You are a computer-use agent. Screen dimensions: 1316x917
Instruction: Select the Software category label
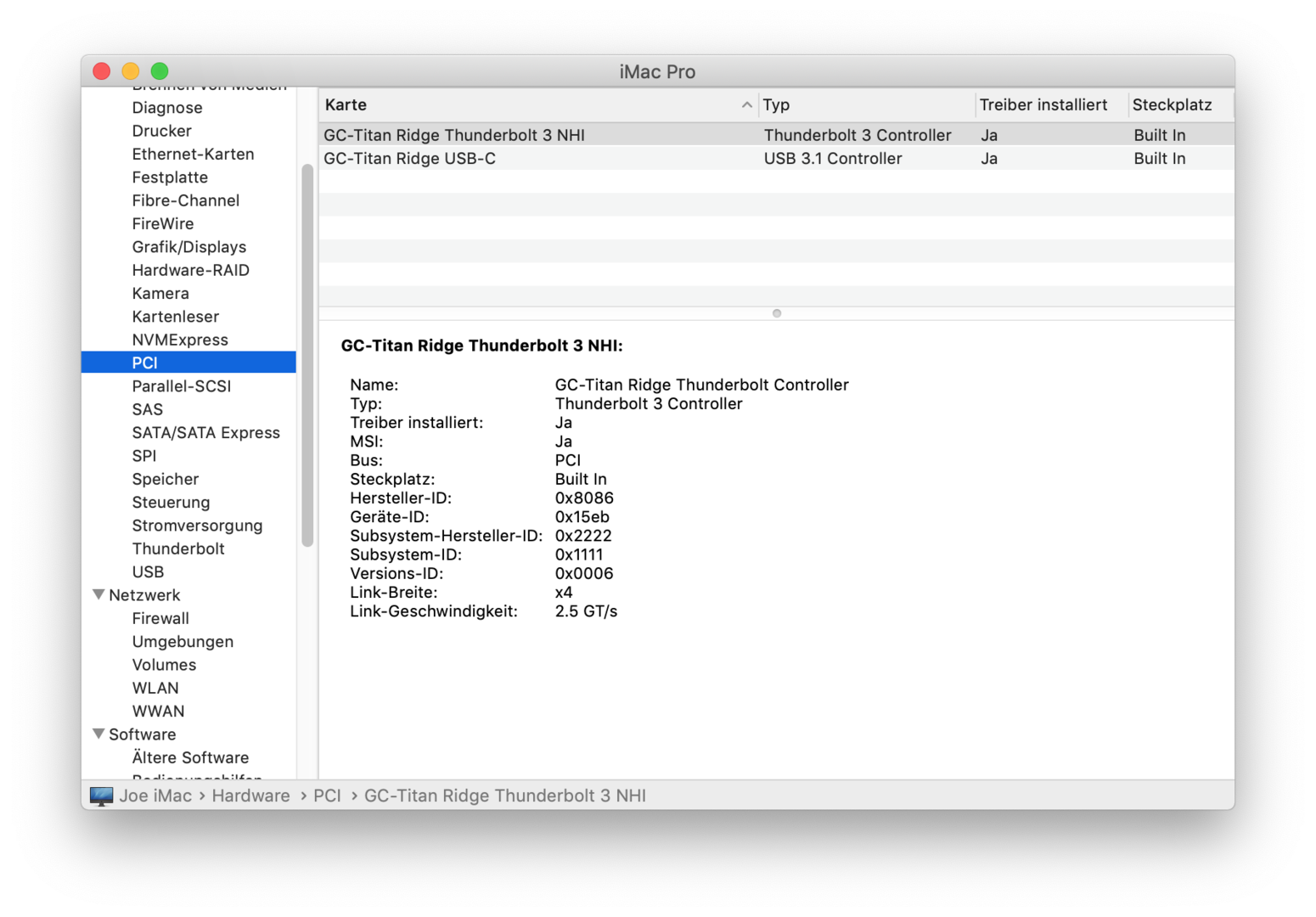142,734
